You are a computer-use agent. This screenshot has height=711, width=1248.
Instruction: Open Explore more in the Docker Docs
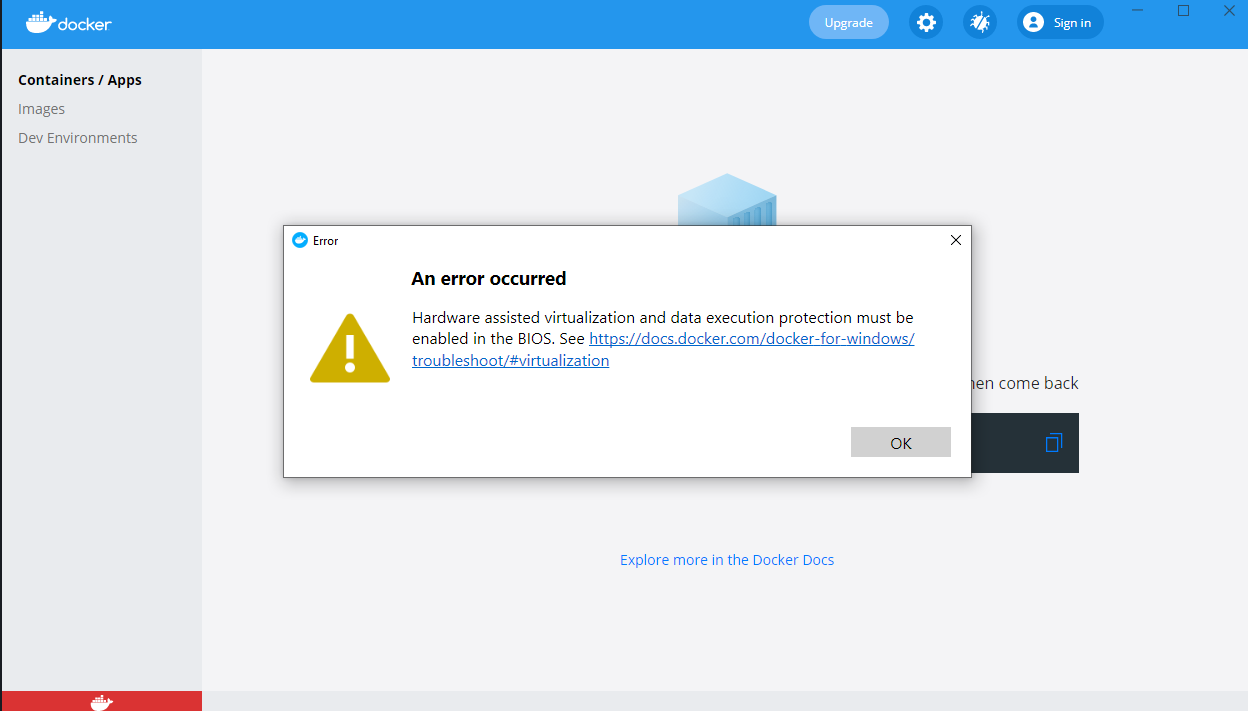[x=727, y=560]
